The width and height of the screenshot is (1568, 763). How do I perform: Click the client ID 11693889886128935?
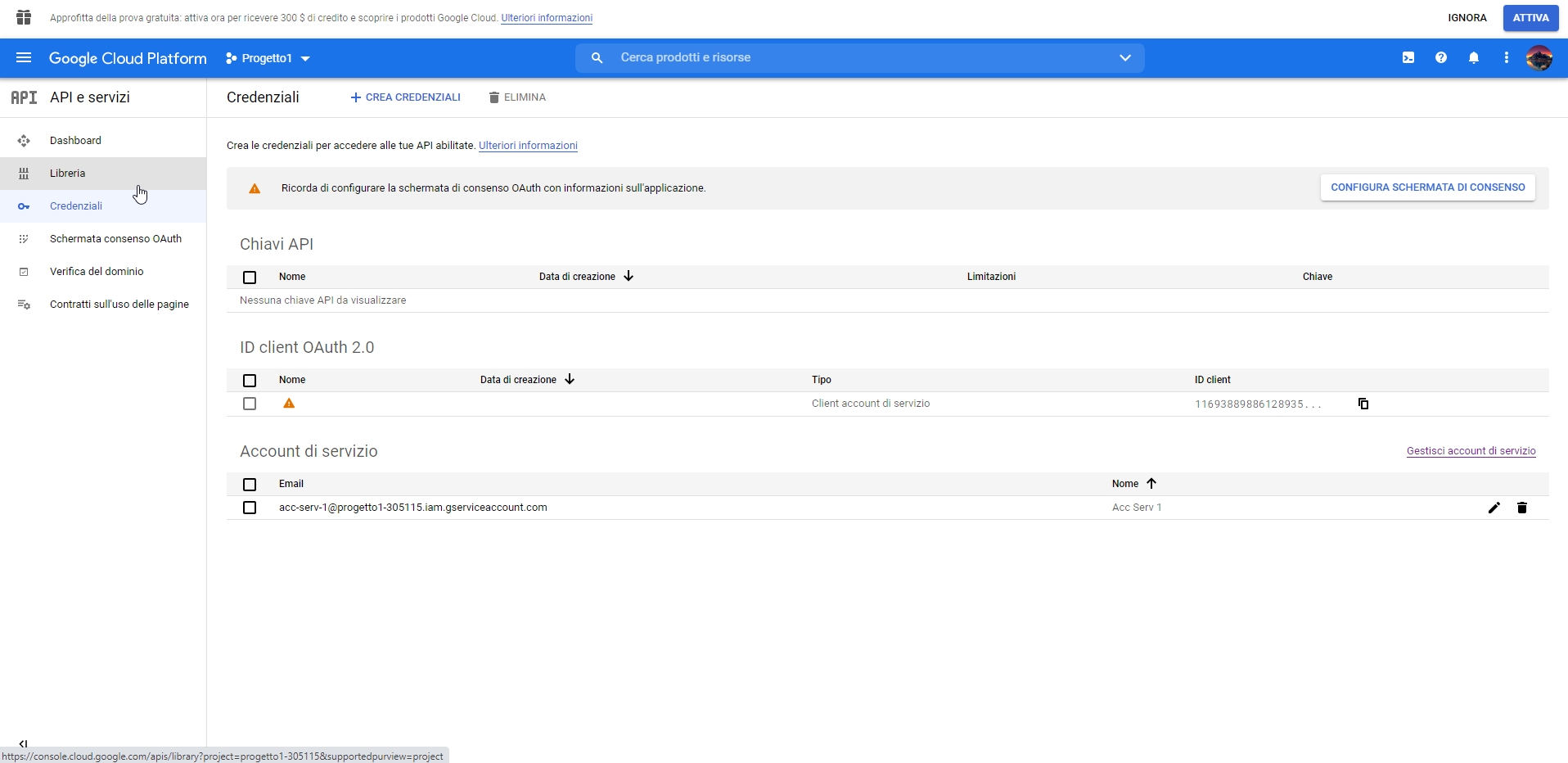[x=1258, y=404]
